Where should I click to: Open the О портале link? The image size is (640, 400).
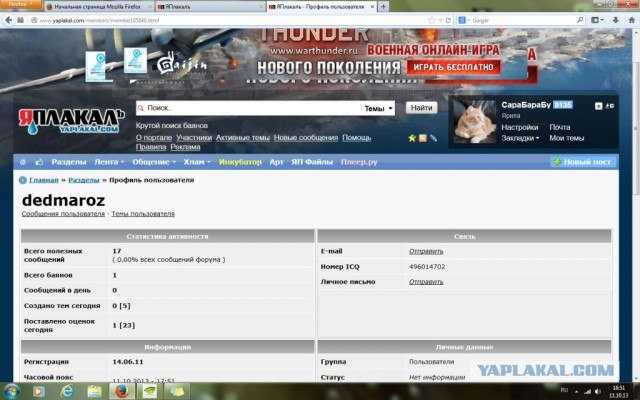click(154, 138)
